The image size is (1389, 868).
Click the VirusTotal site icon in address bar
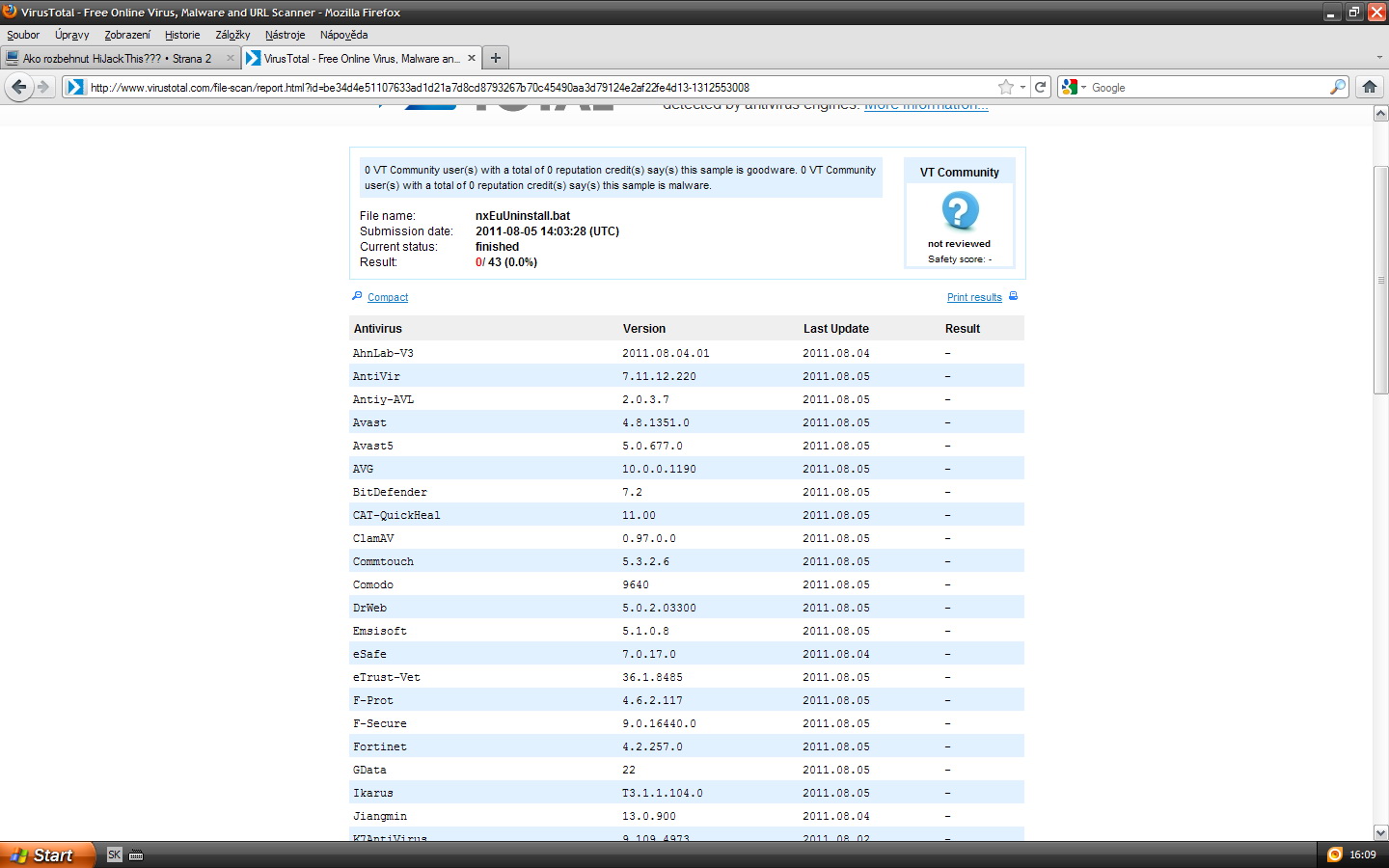click(x=75, y=87)
